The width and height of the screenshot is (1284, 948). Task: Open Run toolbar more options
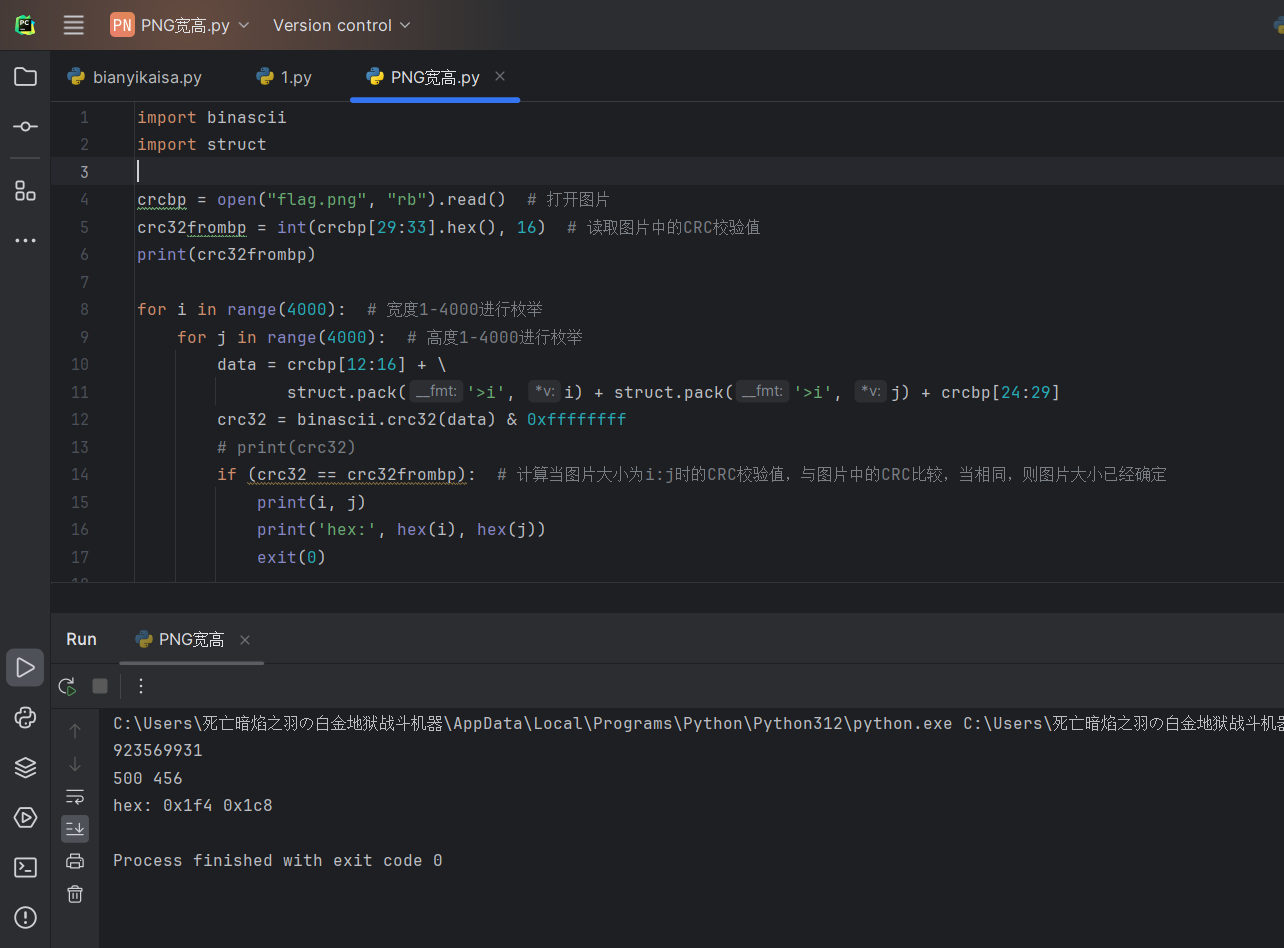click(x=141, y=686)
